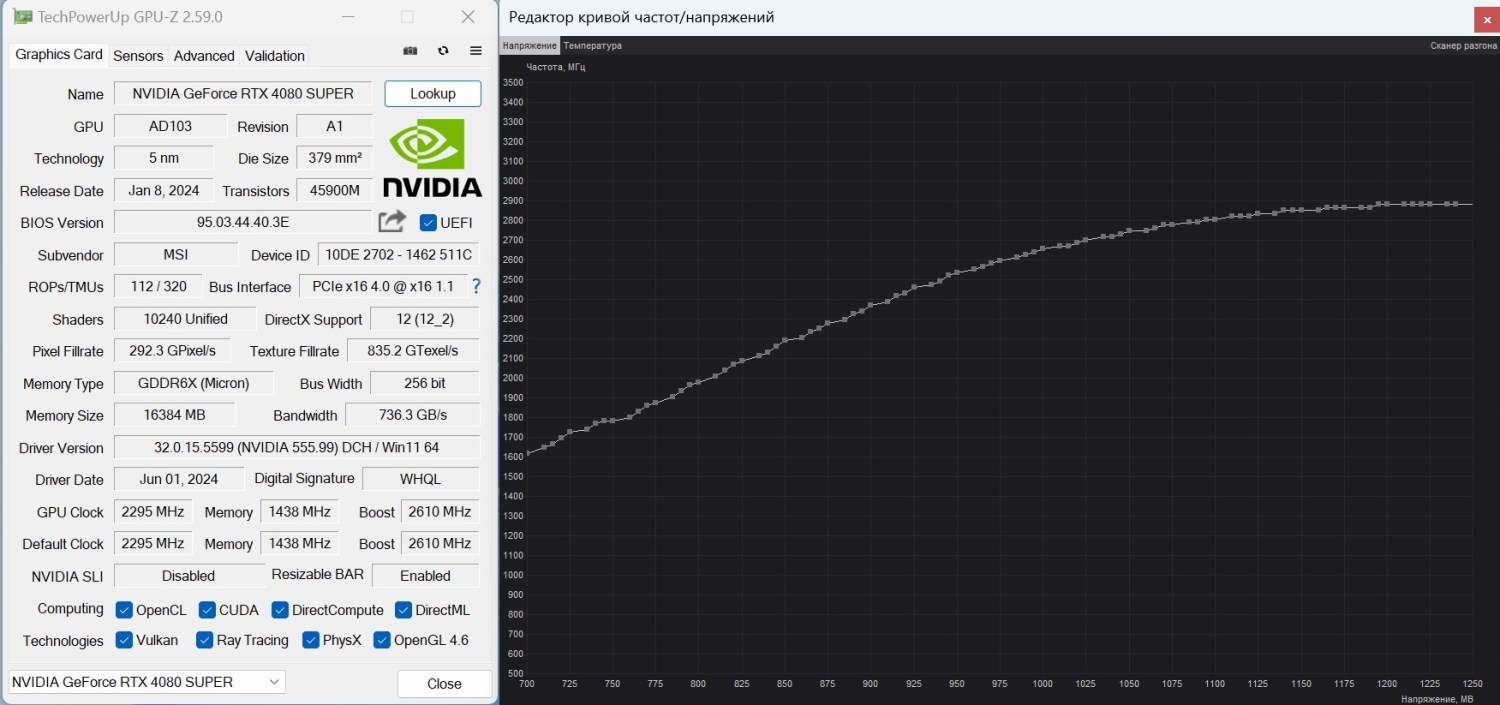This screenshot has height=705, width=1500.
Task: Click the Close button in GPU-Z
Action: 444,684
